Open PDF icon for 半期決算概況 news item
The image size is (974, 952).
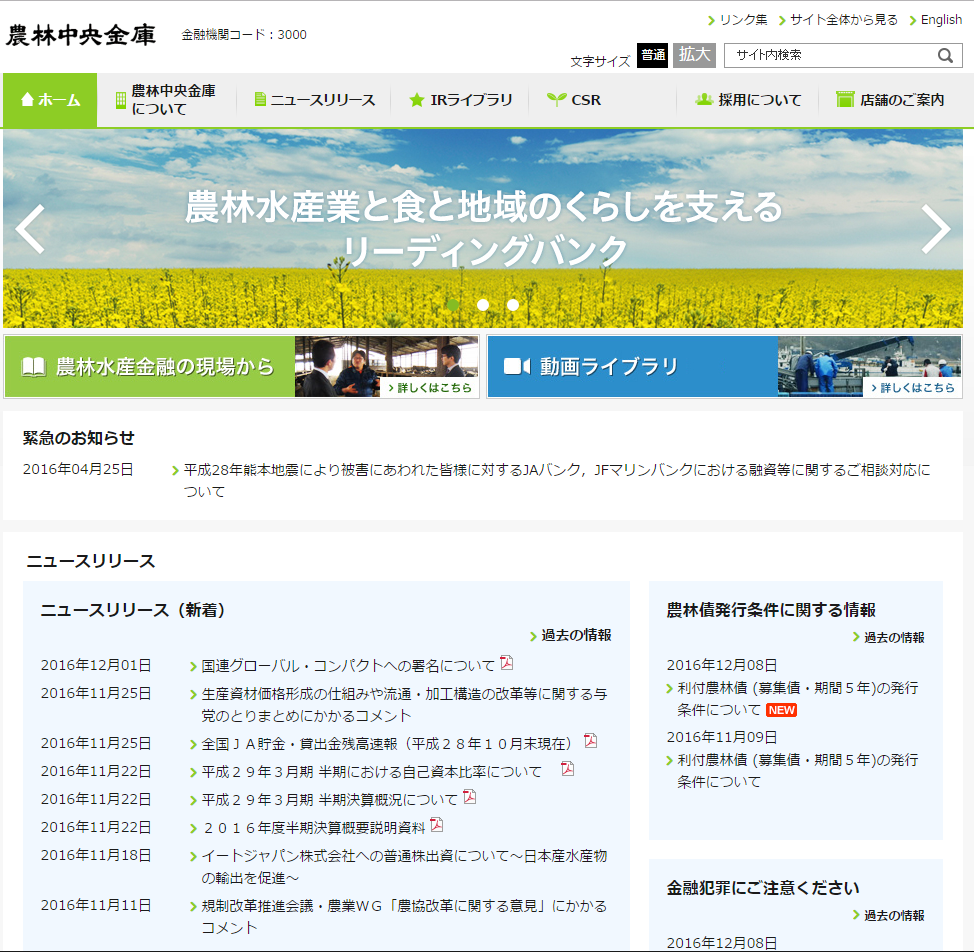tap(470, 797)
